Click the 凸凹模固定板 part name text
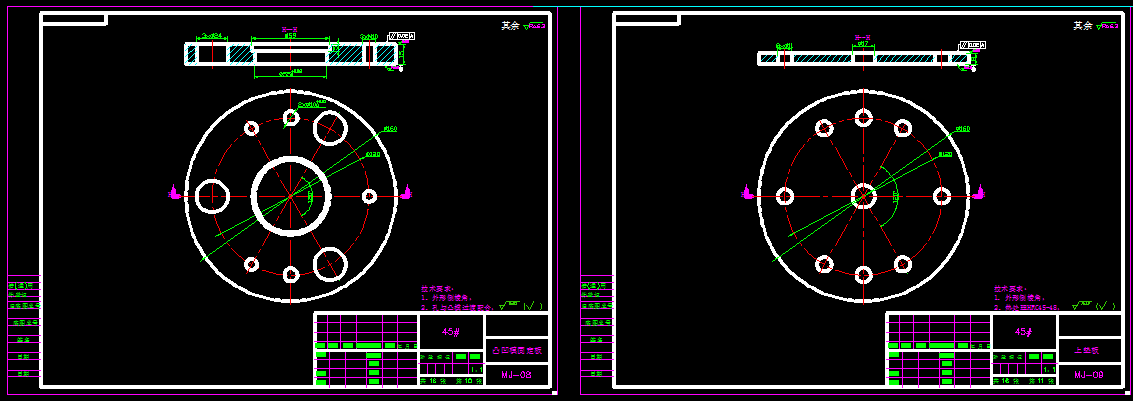Screen dimensions: 1133x401 tap(516, 350)
